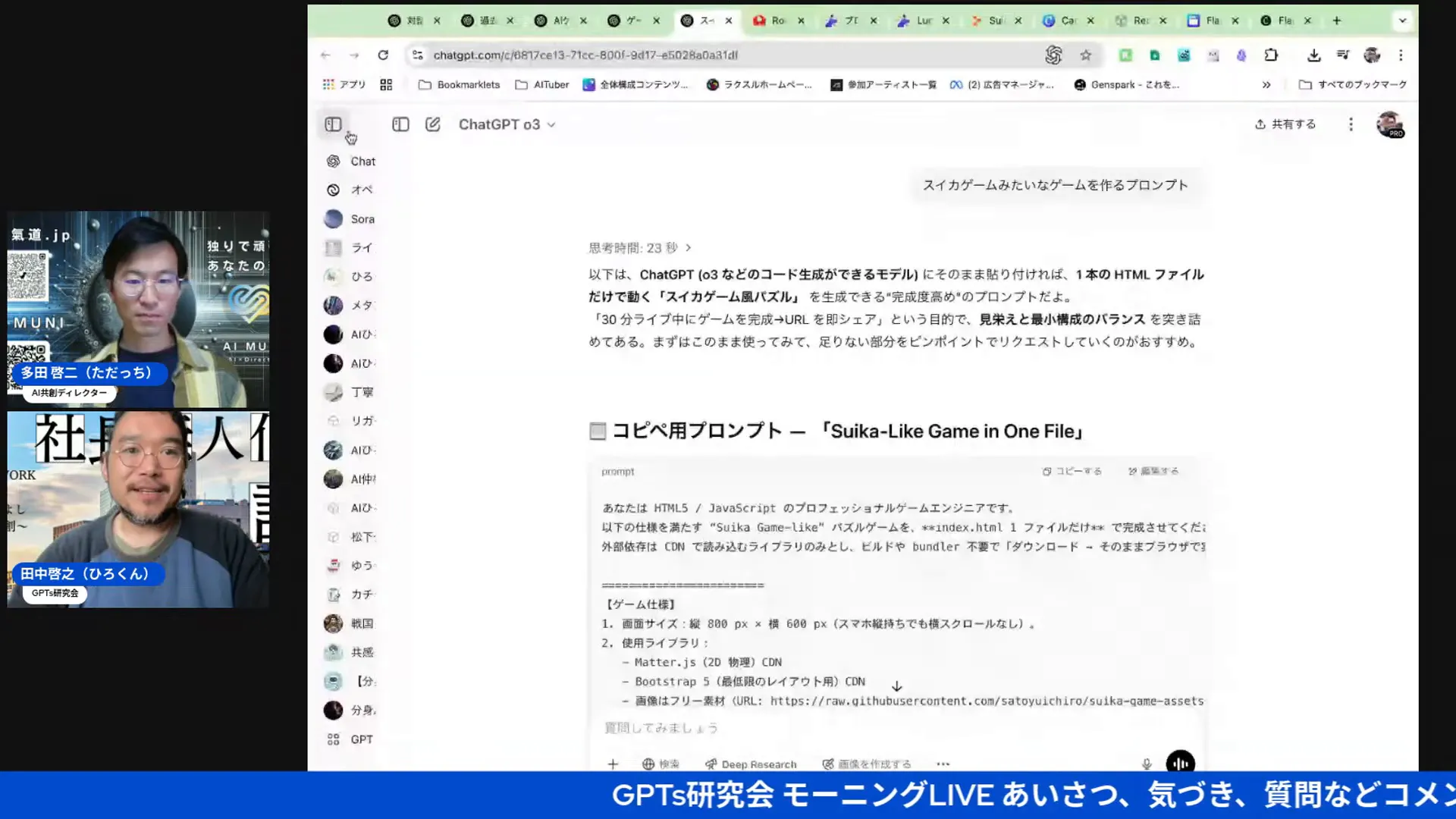Screen dimensions: 1456x819
Task: Open the browser extensions puzzle icon
Action: [x=1271, y=55]
